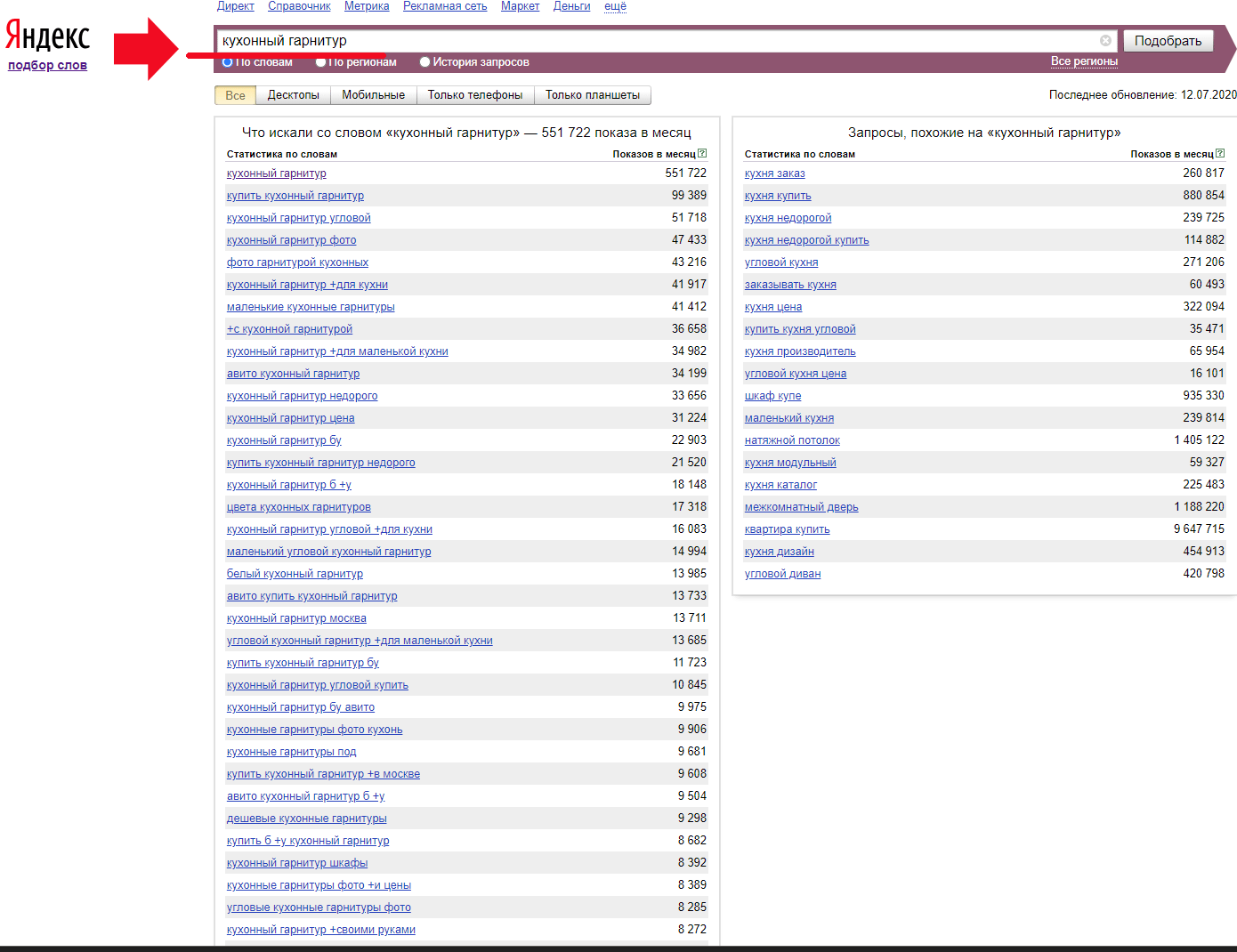Switch to the 'Все' device tab

(x=235, y=95)
